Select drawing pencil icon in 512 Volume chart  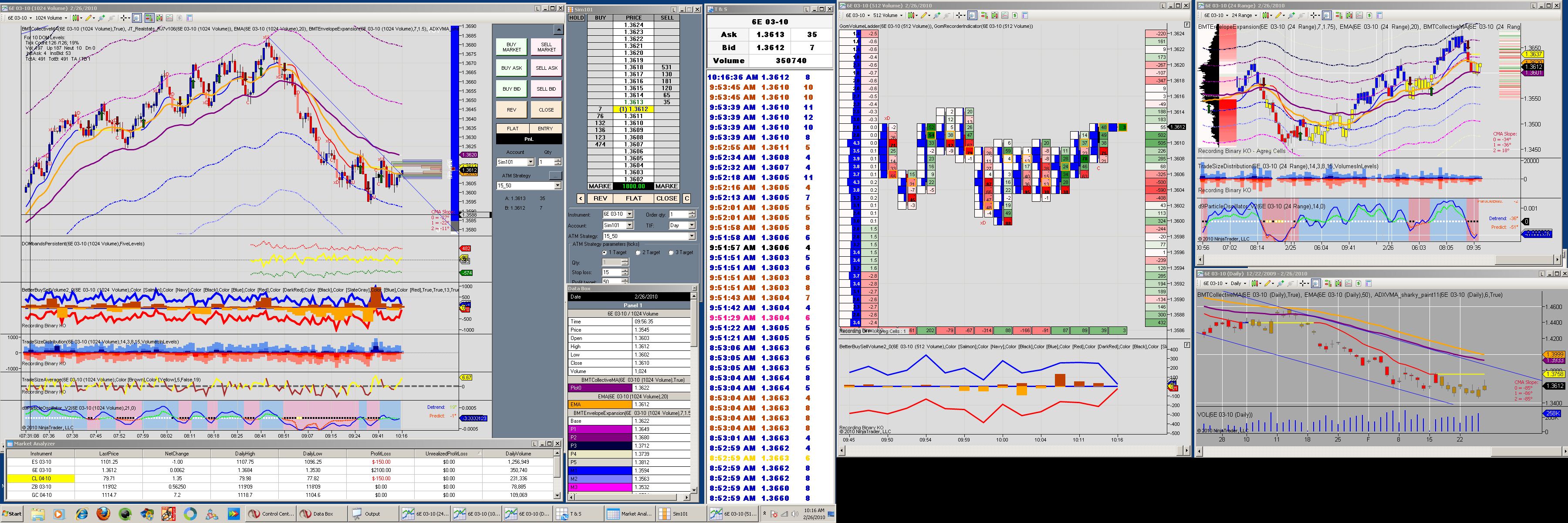[x=924, y=15]
